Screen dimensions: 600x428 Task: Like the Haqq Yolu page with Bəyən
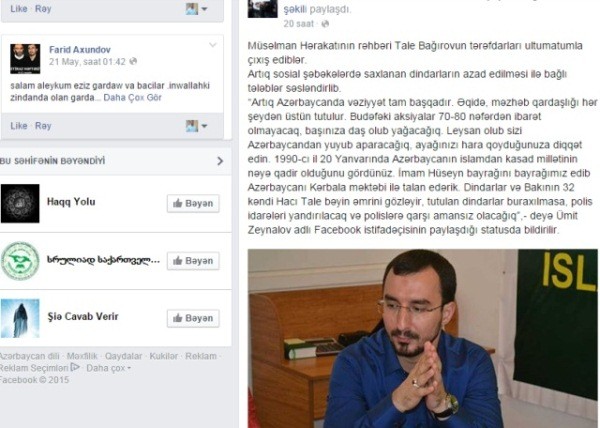tap(193, 203)
